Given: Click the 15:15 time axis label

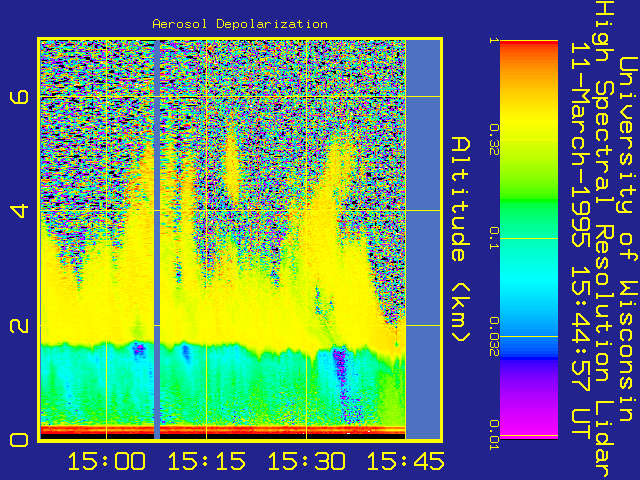Looking at the screenshot, I should coord(207,462).
